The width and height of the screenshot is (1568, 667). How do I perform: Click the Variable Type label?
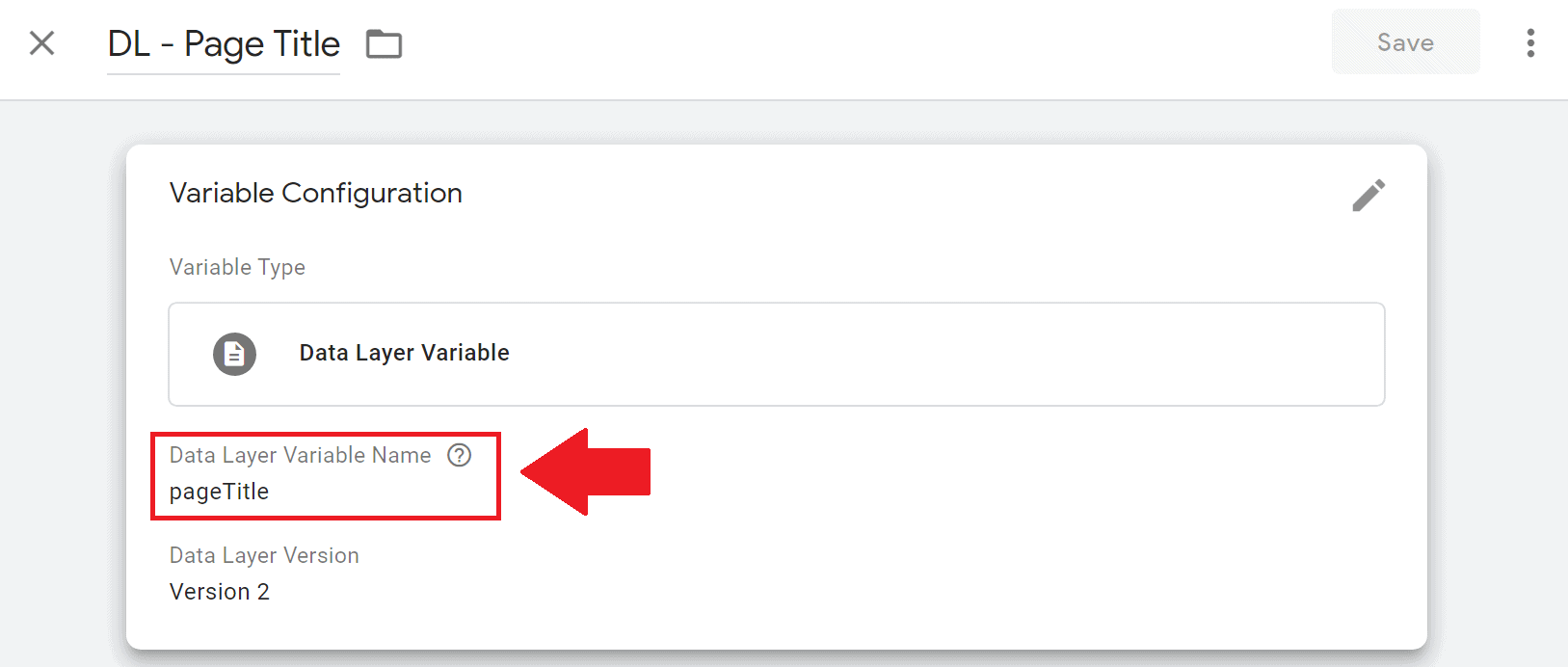coord(237,267)
